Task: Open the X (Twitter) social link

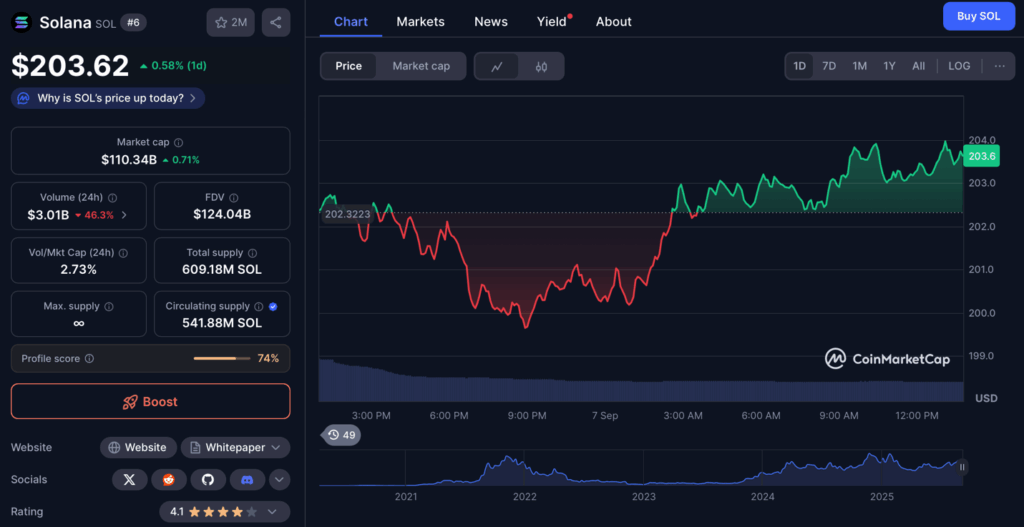Action: tap(130, 480)
